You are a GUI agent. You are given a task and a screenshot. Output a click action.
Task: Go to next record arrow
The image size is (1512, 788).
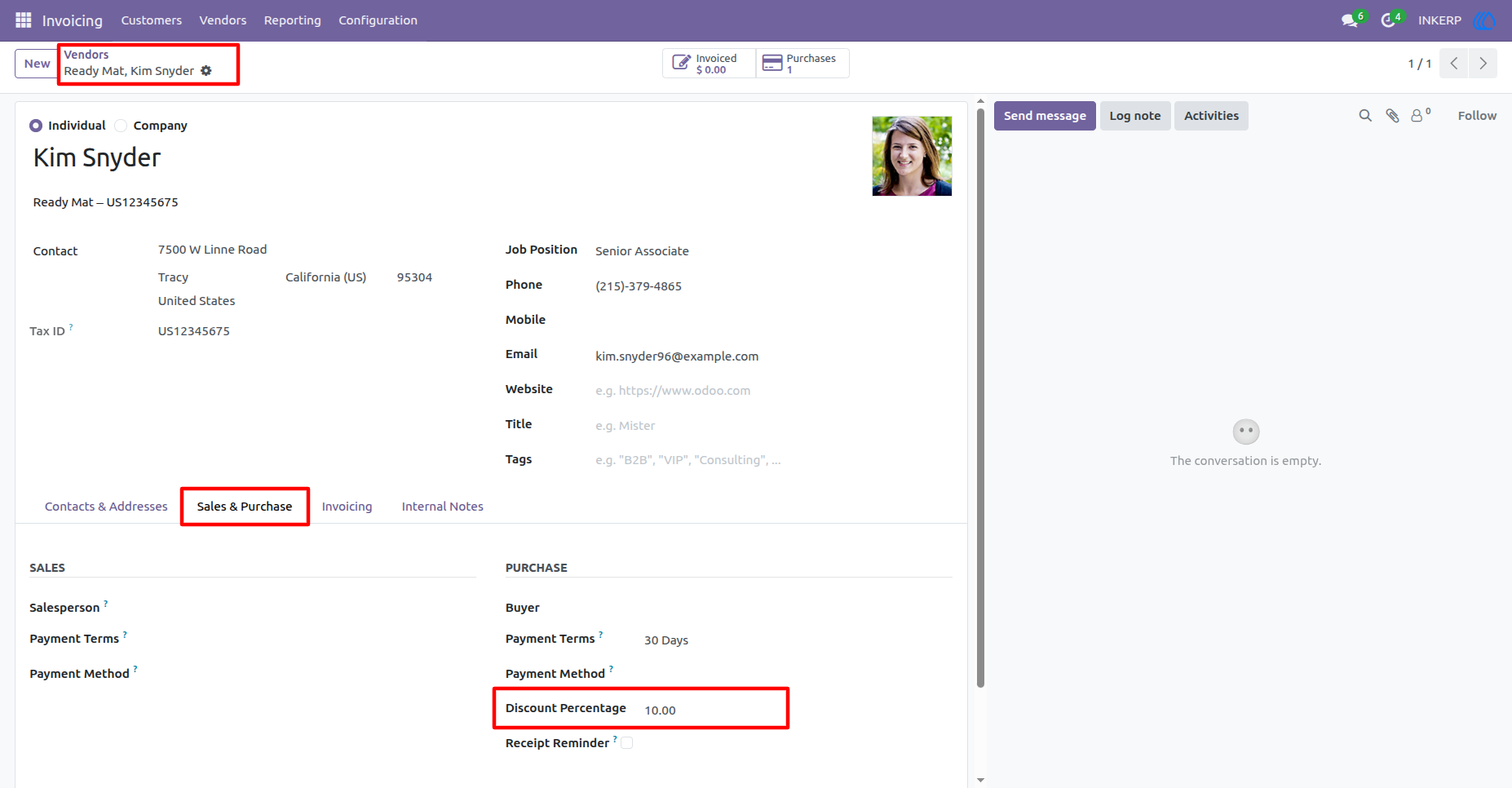click(x=1483, y=64)
